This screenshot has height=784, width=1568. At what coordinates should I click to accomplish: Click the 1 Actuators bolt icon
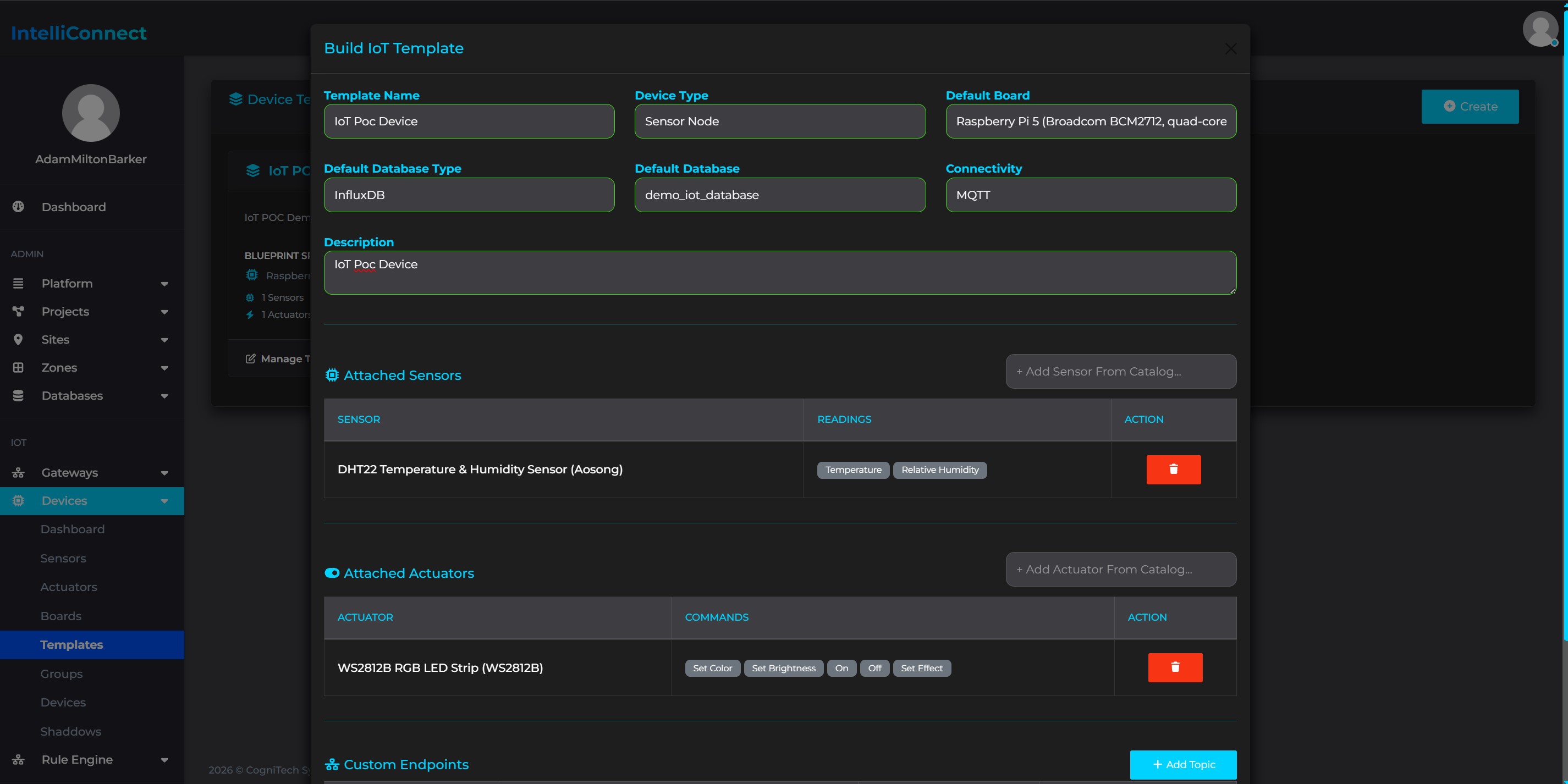pos(250,314)
